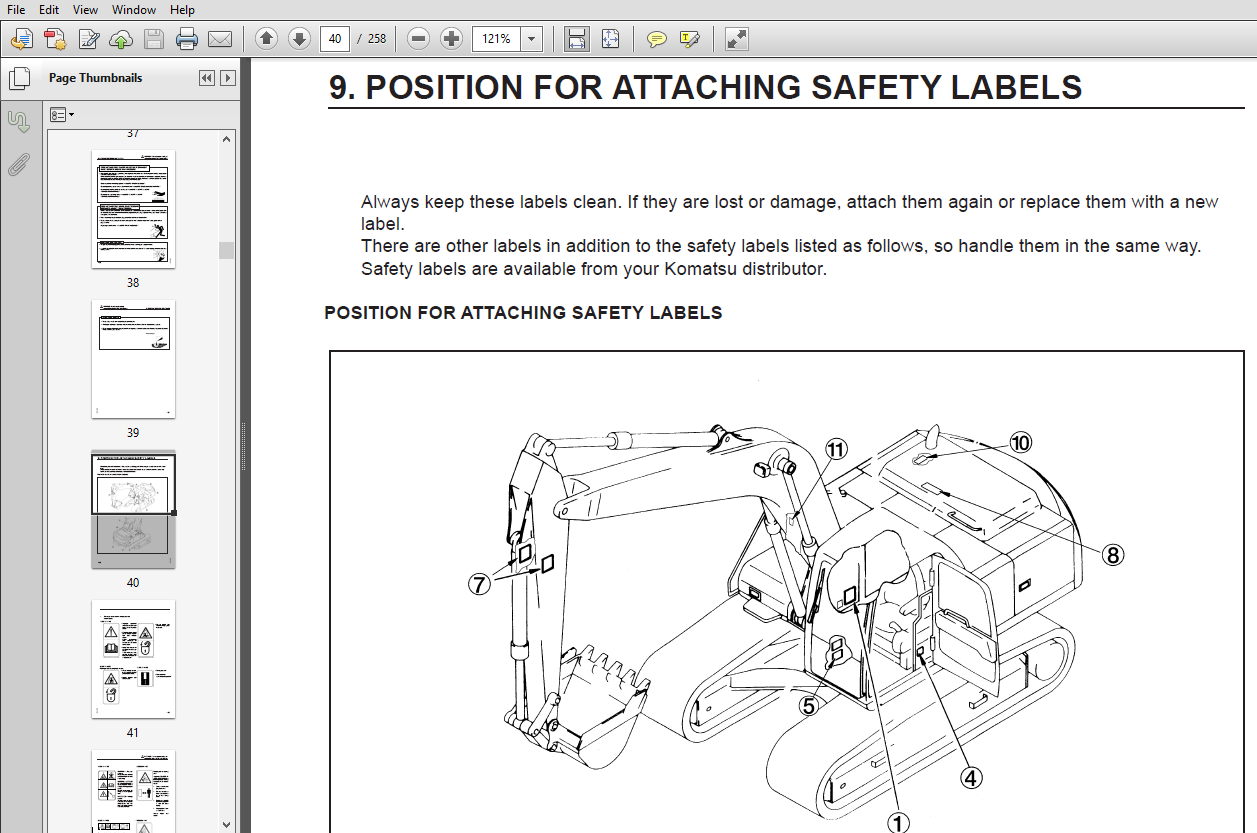Image resolution: width=1257 pixels, height=833 pixels.
Task: Click the Open file toolbar icon
Action: tap(22, 39)
